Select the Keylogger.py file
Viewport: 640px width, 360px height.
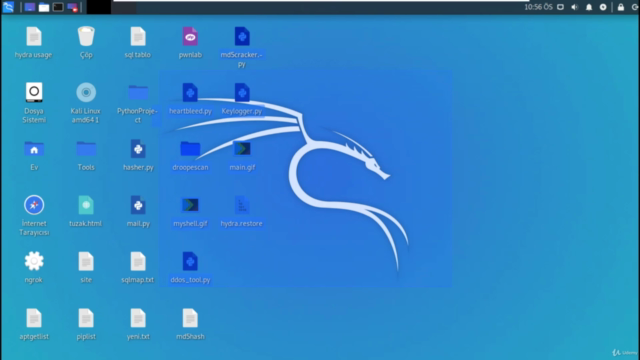pyautogui.click(x=242, y=99)
